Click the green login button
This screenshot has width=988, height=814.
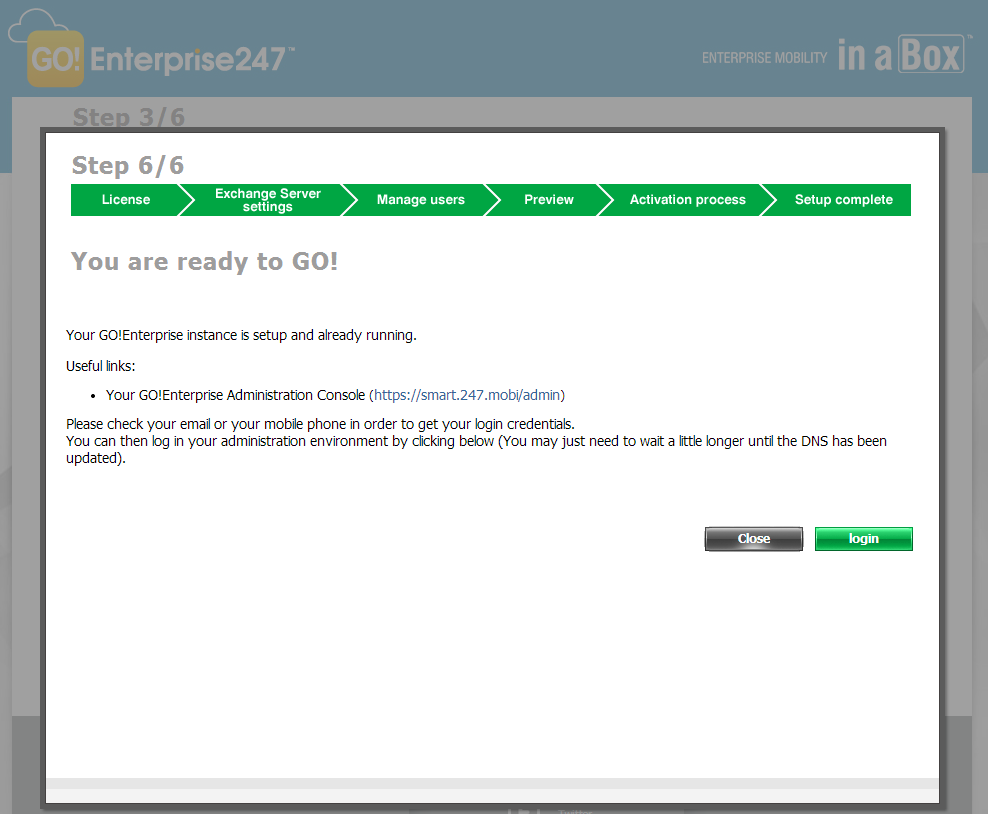(863, 539)
